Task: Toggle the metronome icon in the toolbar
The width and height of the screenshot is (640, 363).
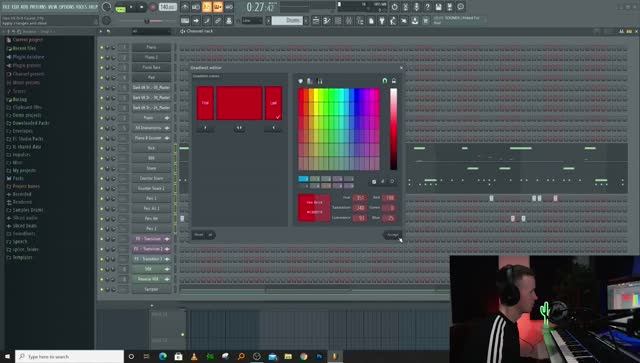Action: click(x=185, y=7)
